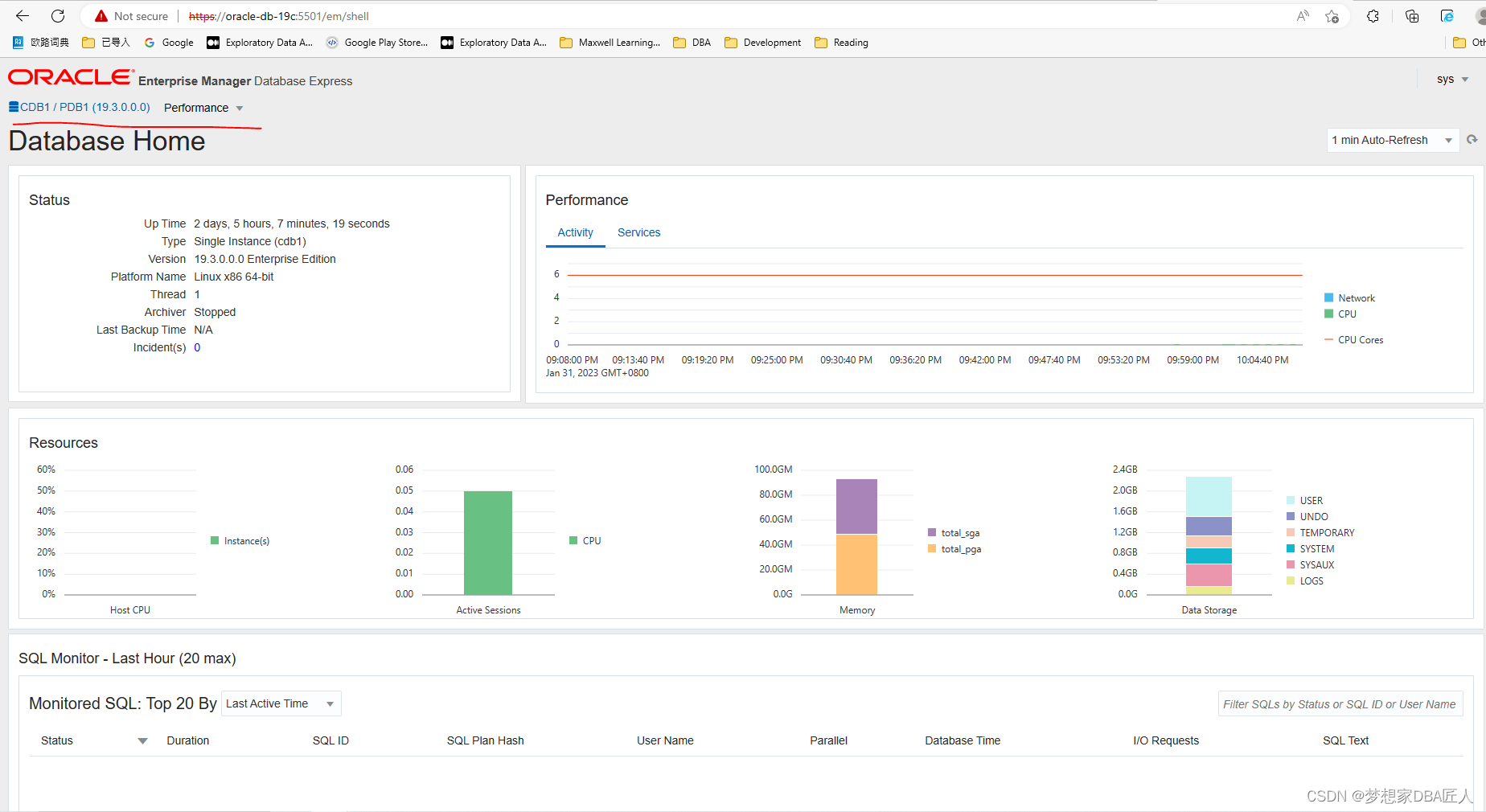Open the Development bookmark folder
The height and width of the screenshot is (812, 1486).
763,43
